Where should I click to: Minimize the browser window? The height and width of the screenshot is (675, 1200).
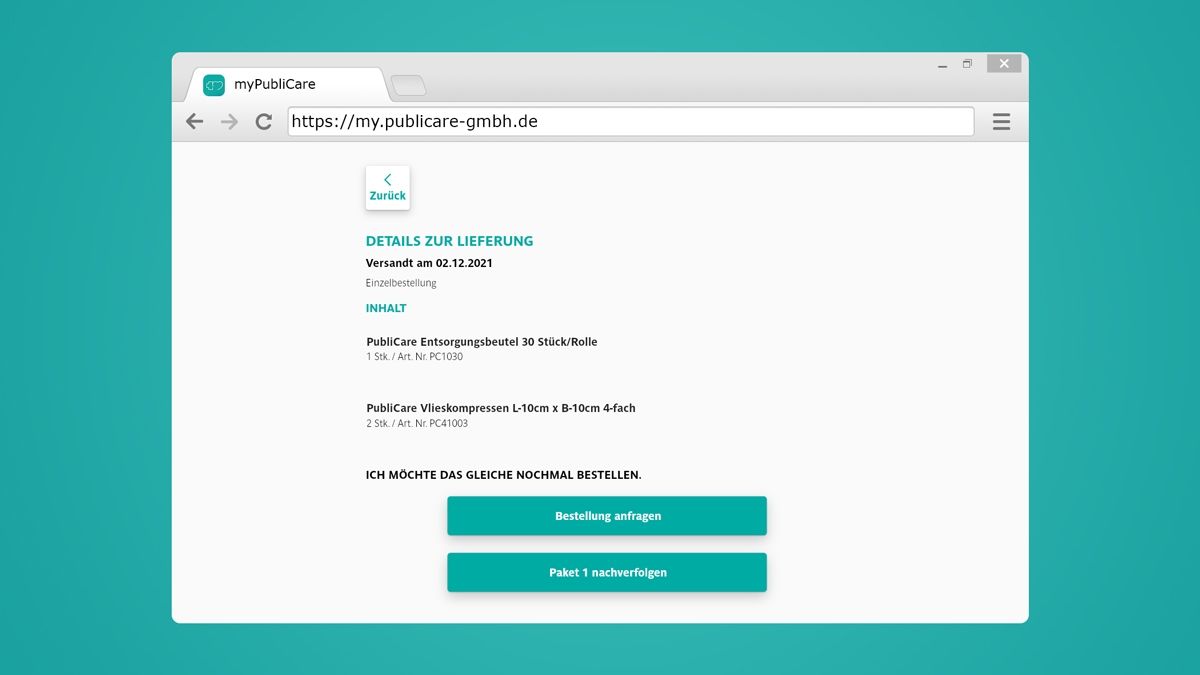tap(942, 65)
